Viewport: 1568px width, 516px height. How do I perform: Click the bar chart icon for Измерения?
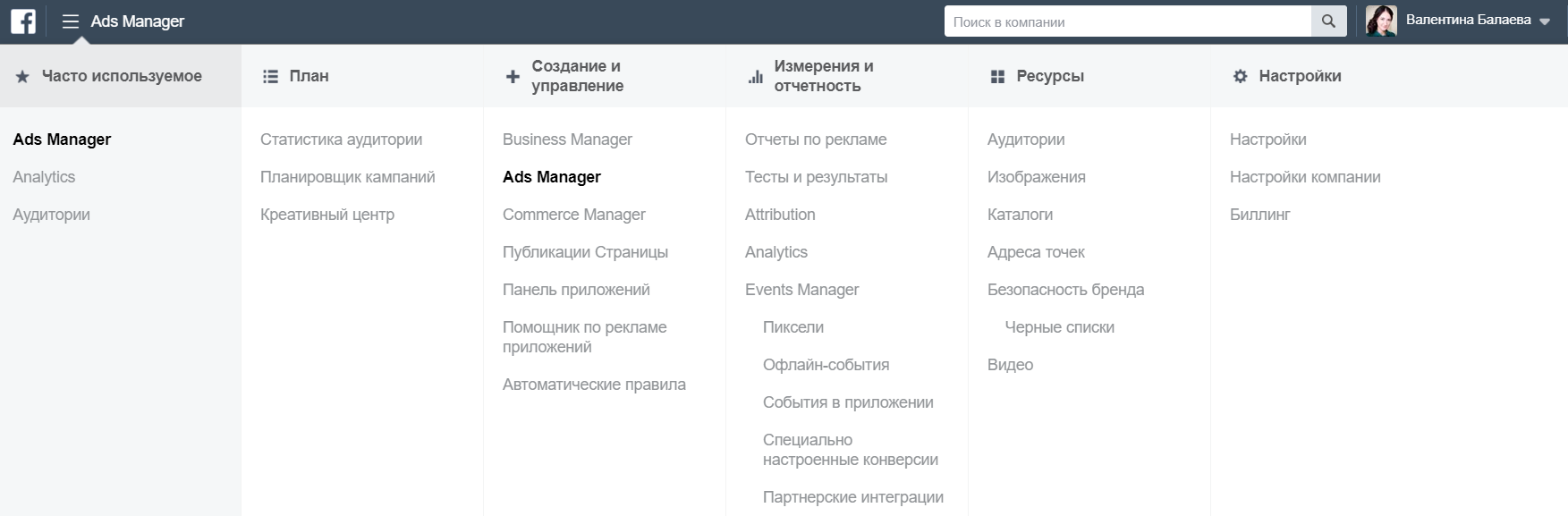click(756, 77)
